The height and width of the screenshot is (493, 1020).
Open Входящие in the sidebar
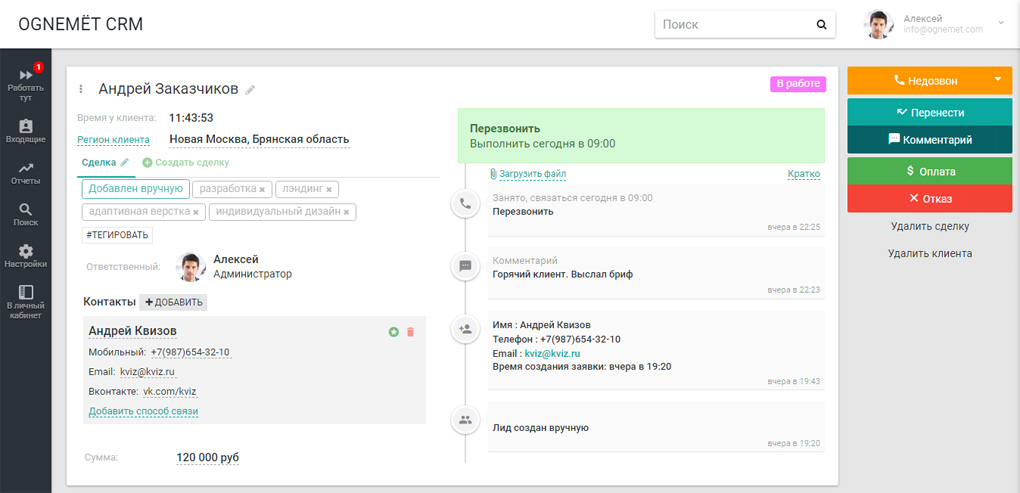click(x=25, y=131)
